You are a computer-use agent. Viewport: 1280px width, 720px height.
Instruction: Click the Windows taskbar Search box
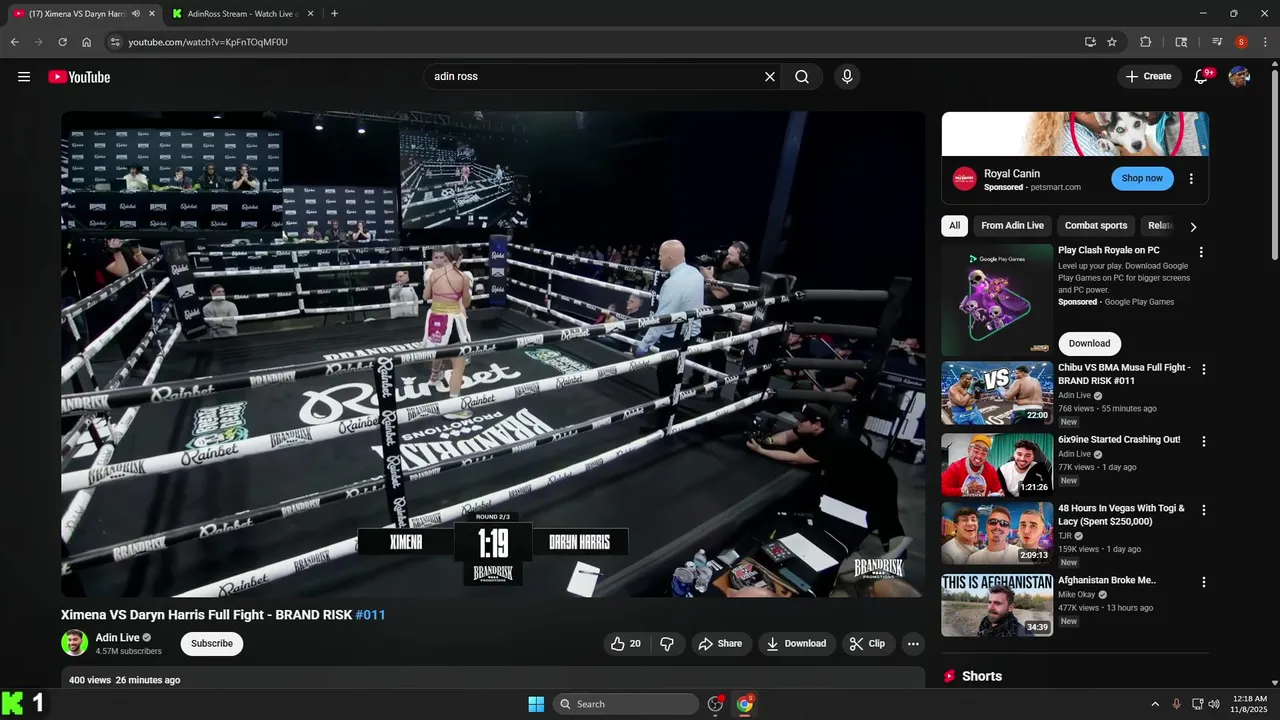tap(625, 704)
